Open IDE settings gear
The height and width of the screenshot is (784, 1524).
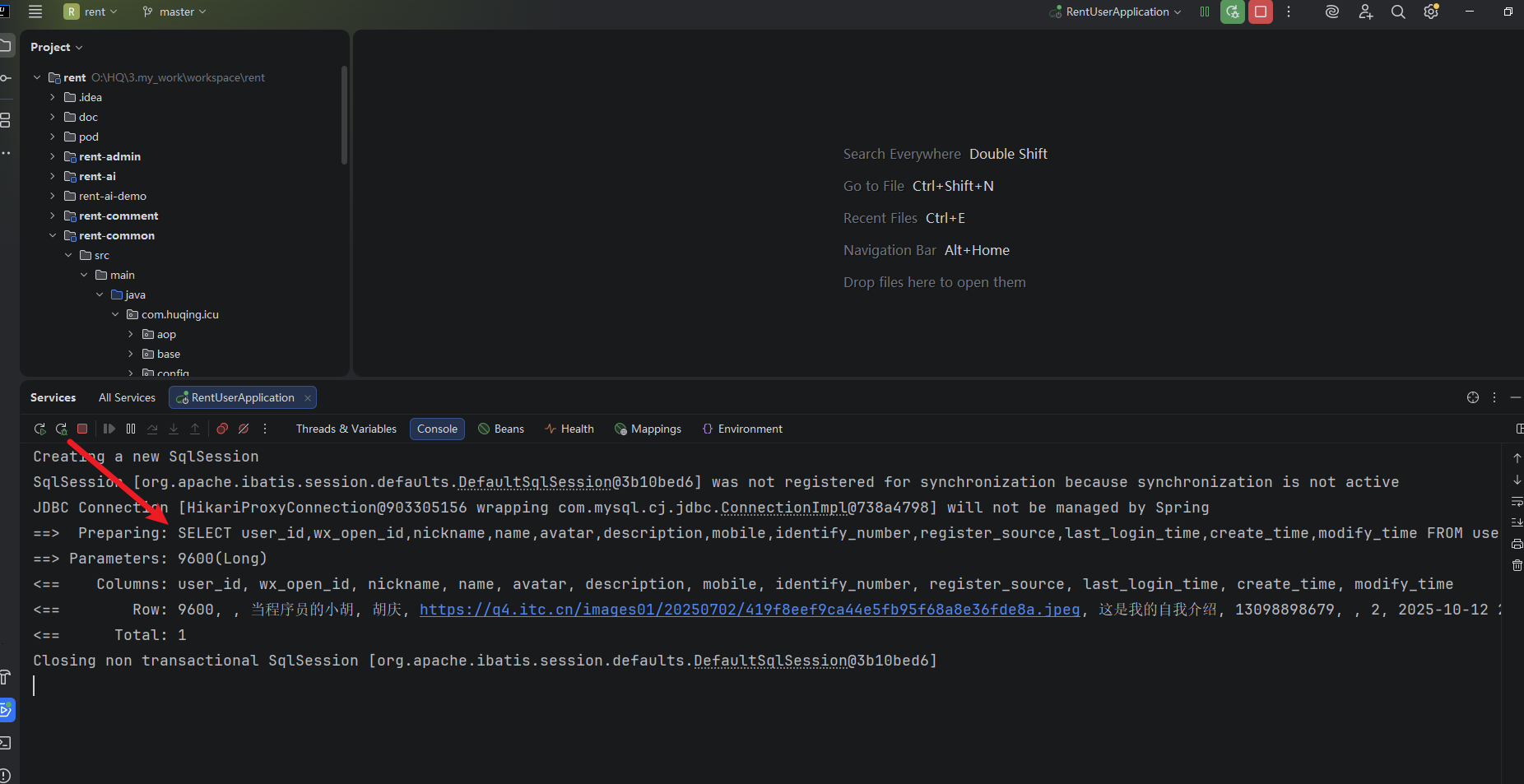tap(1432, 12)
